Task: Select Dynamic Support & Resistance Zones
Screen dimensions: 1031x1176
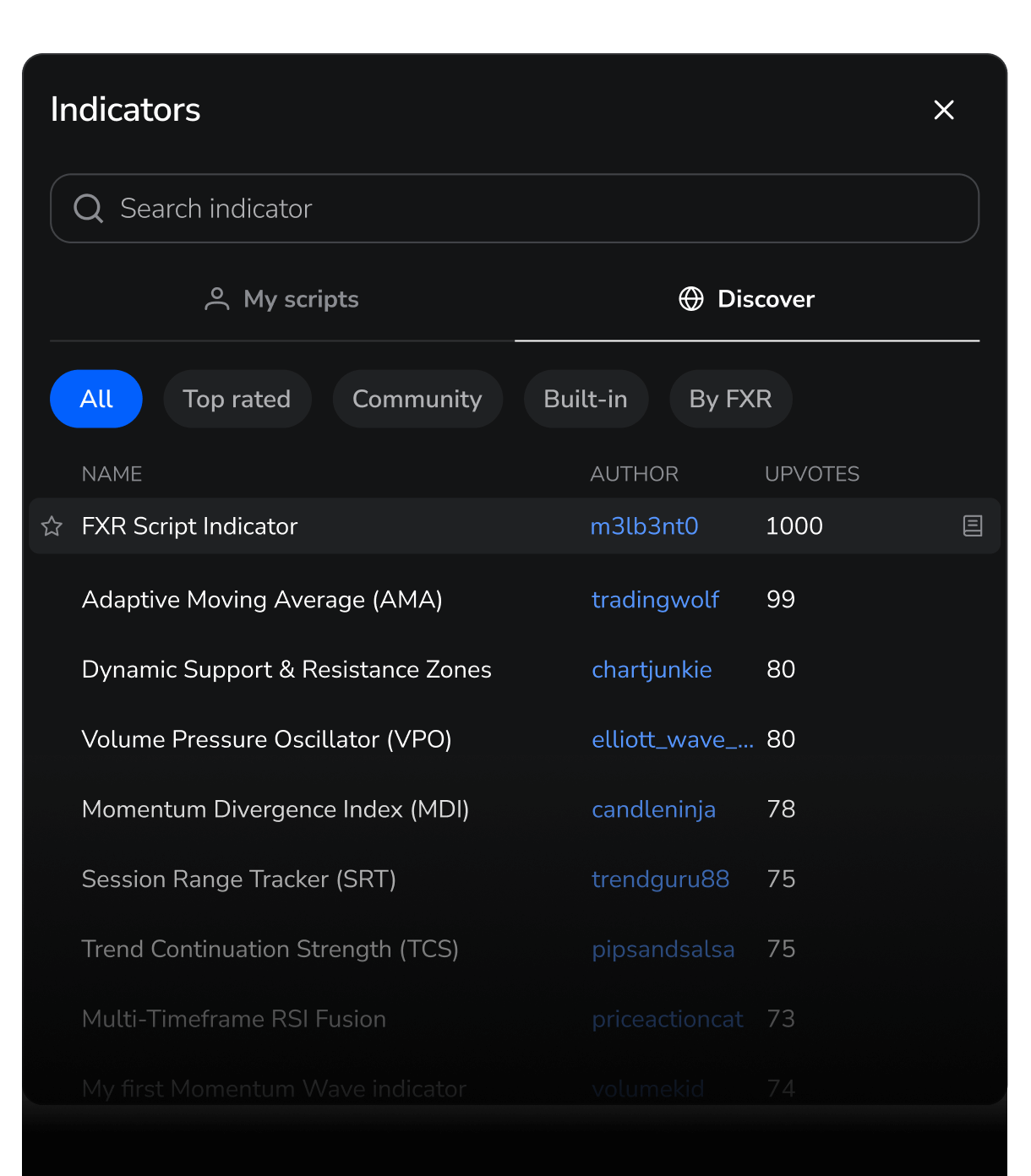Action: (x=286, y=670)
